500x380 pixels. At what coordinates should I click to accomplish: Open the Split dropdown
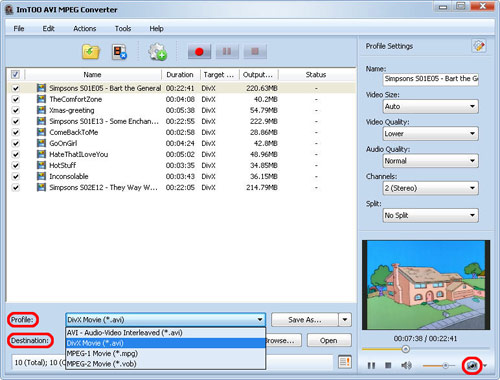tap(431, 215)
